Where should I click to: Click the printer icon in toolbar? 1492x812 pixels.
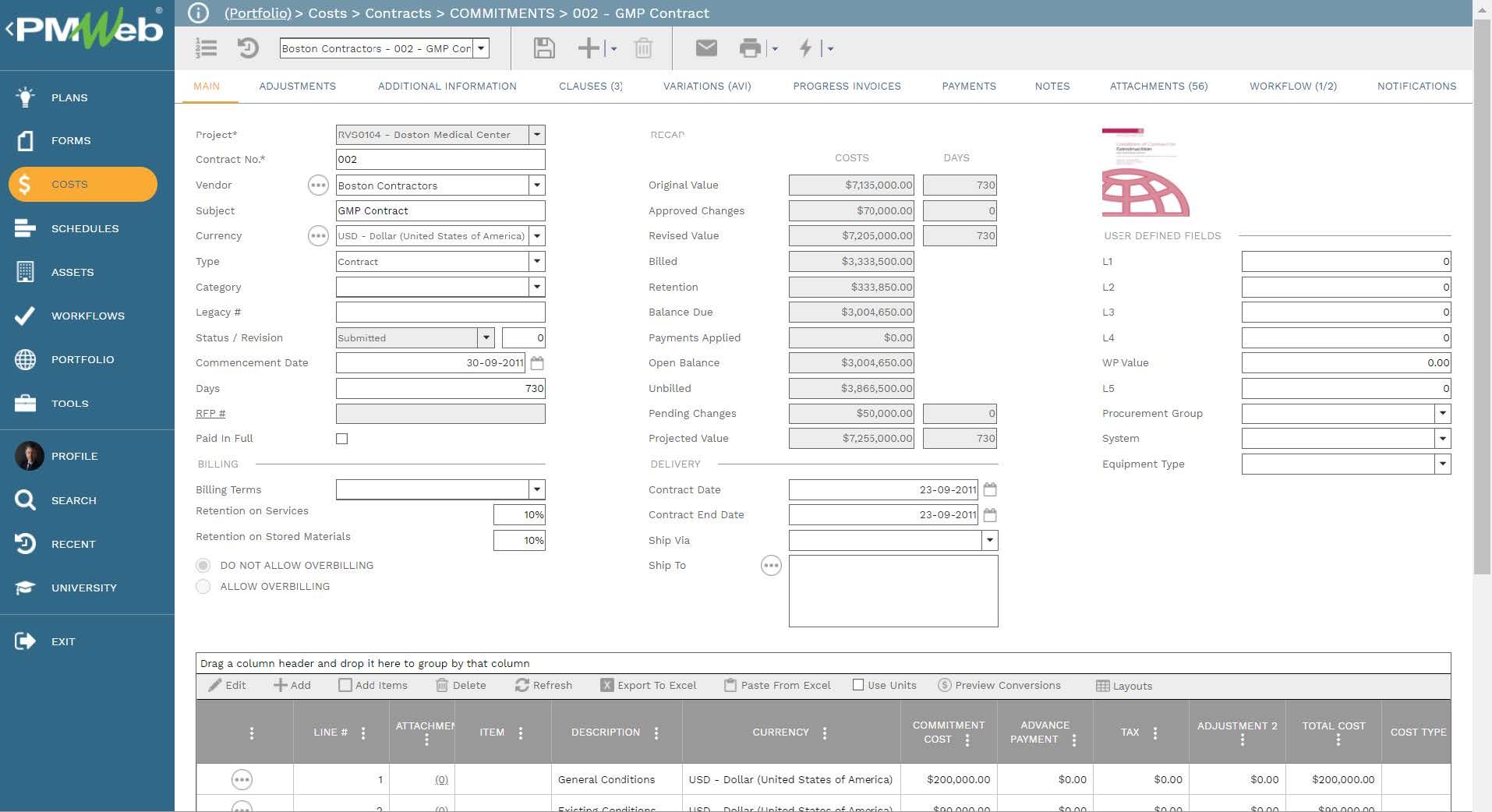click(x=750, y=48)
